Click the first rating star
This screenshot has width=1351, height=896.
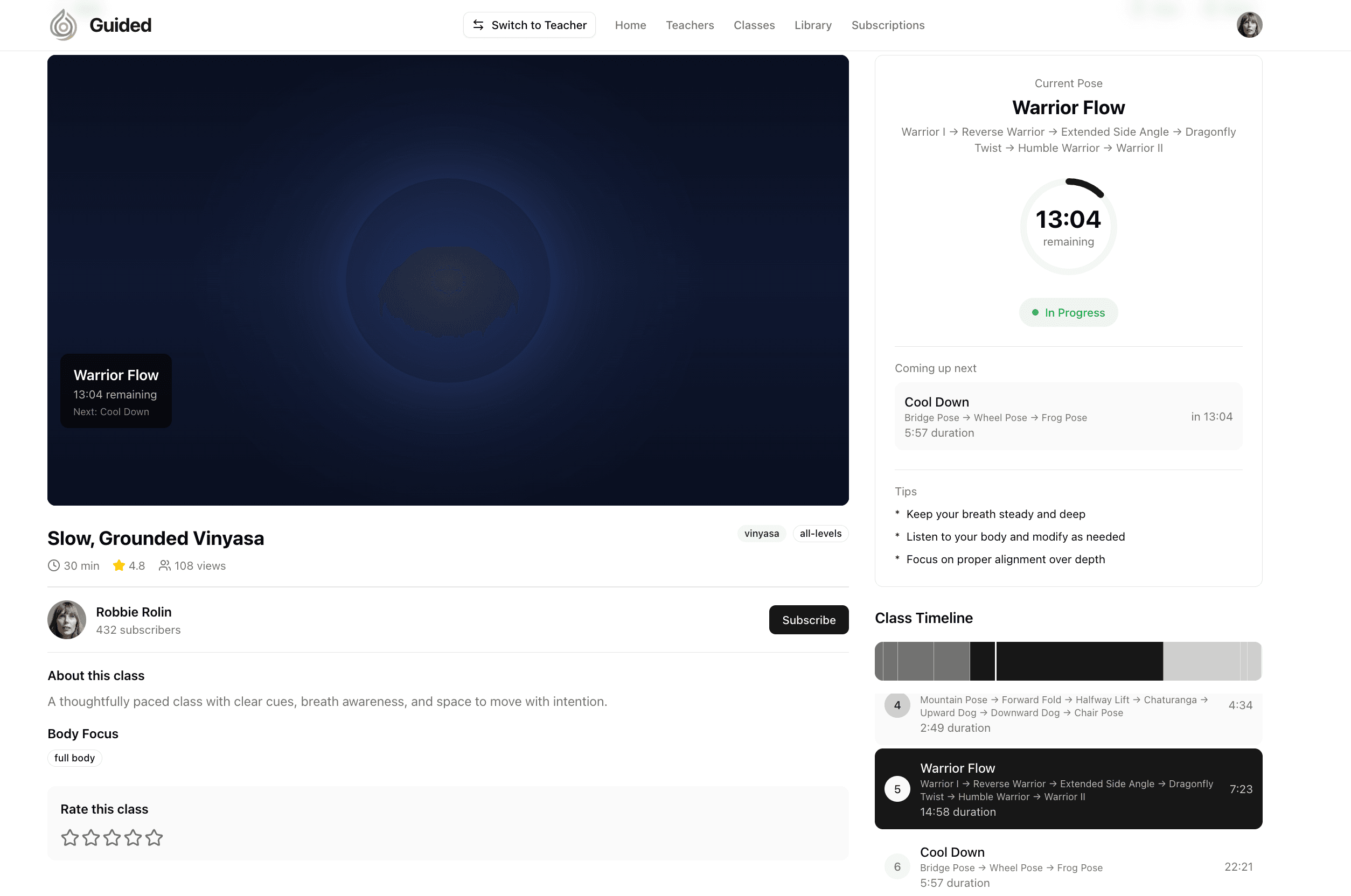[69, 838]
